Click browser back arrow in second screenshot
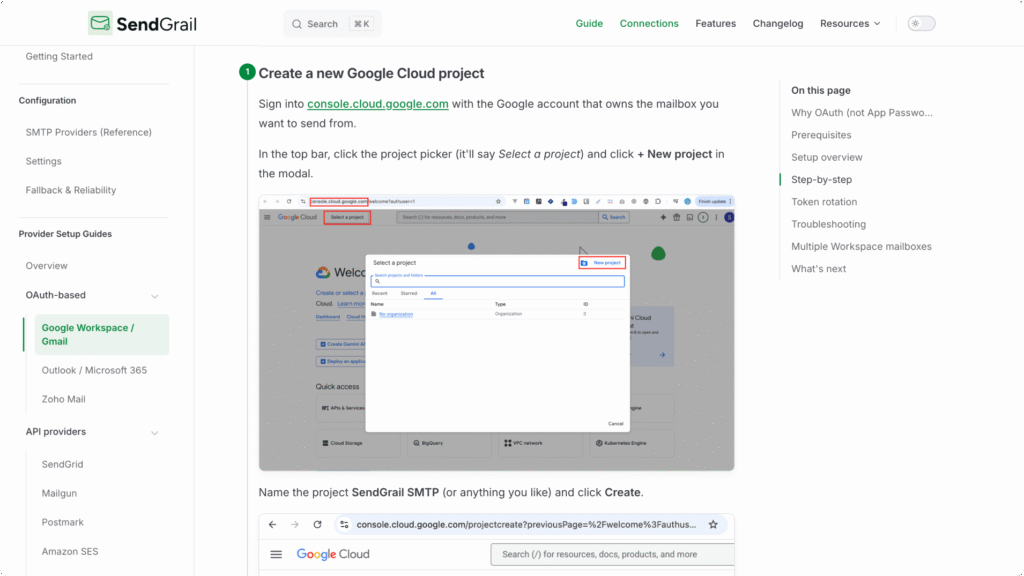 tap(272, 524)
